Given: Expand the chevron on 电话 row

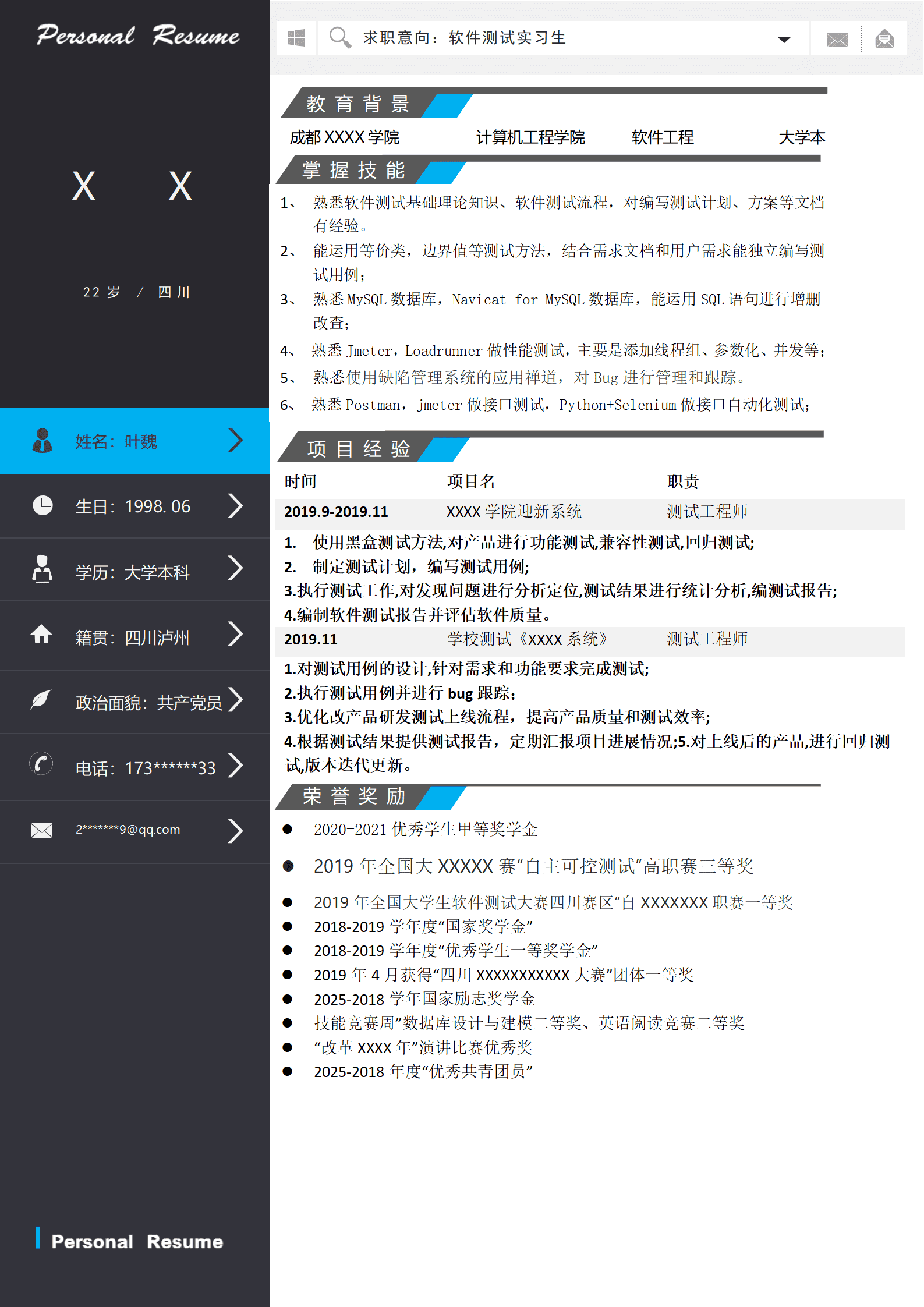Looking at the screenshot, I should (235, 765).
